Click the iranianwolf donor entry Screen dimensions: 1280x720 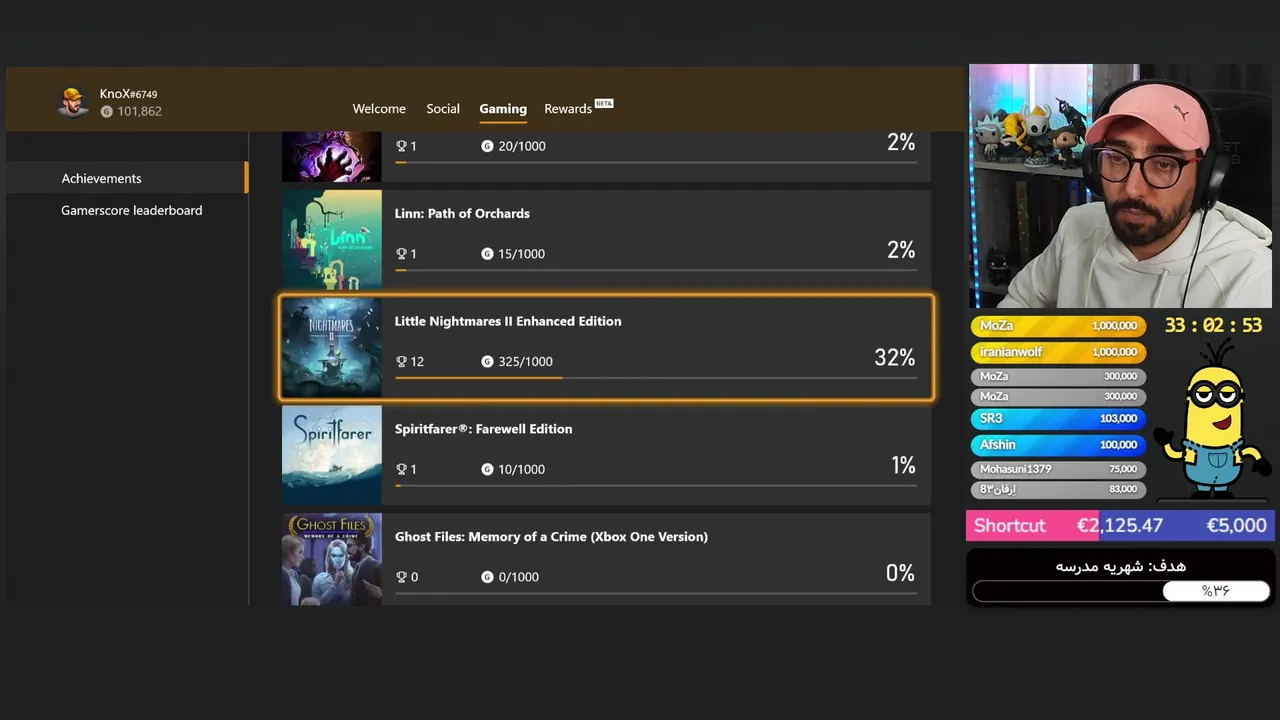pos(1058,352)
